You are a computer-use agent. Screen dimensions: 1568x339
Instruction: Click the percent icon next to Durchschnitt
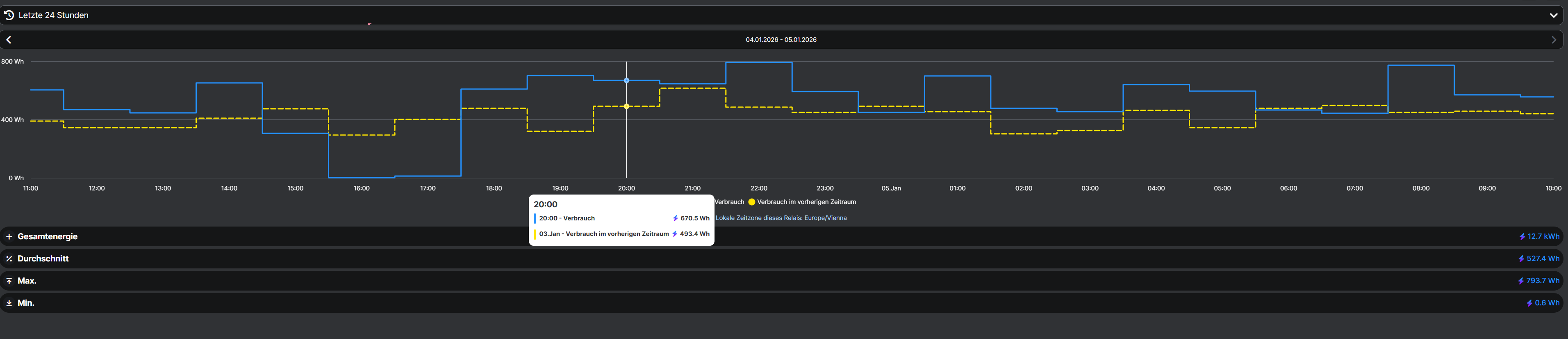pyautogui.click(x=9, y=259)
